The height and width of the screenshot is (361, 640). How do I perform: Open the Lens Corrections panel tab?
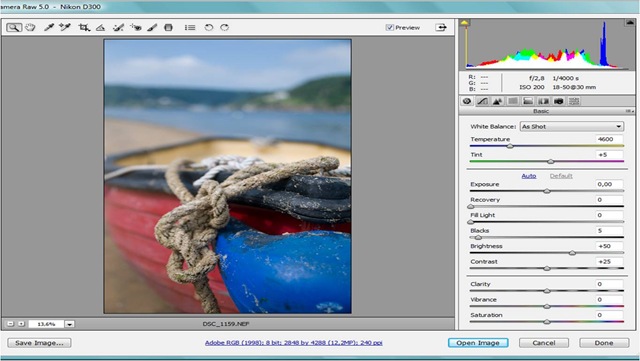click(543, 101)
